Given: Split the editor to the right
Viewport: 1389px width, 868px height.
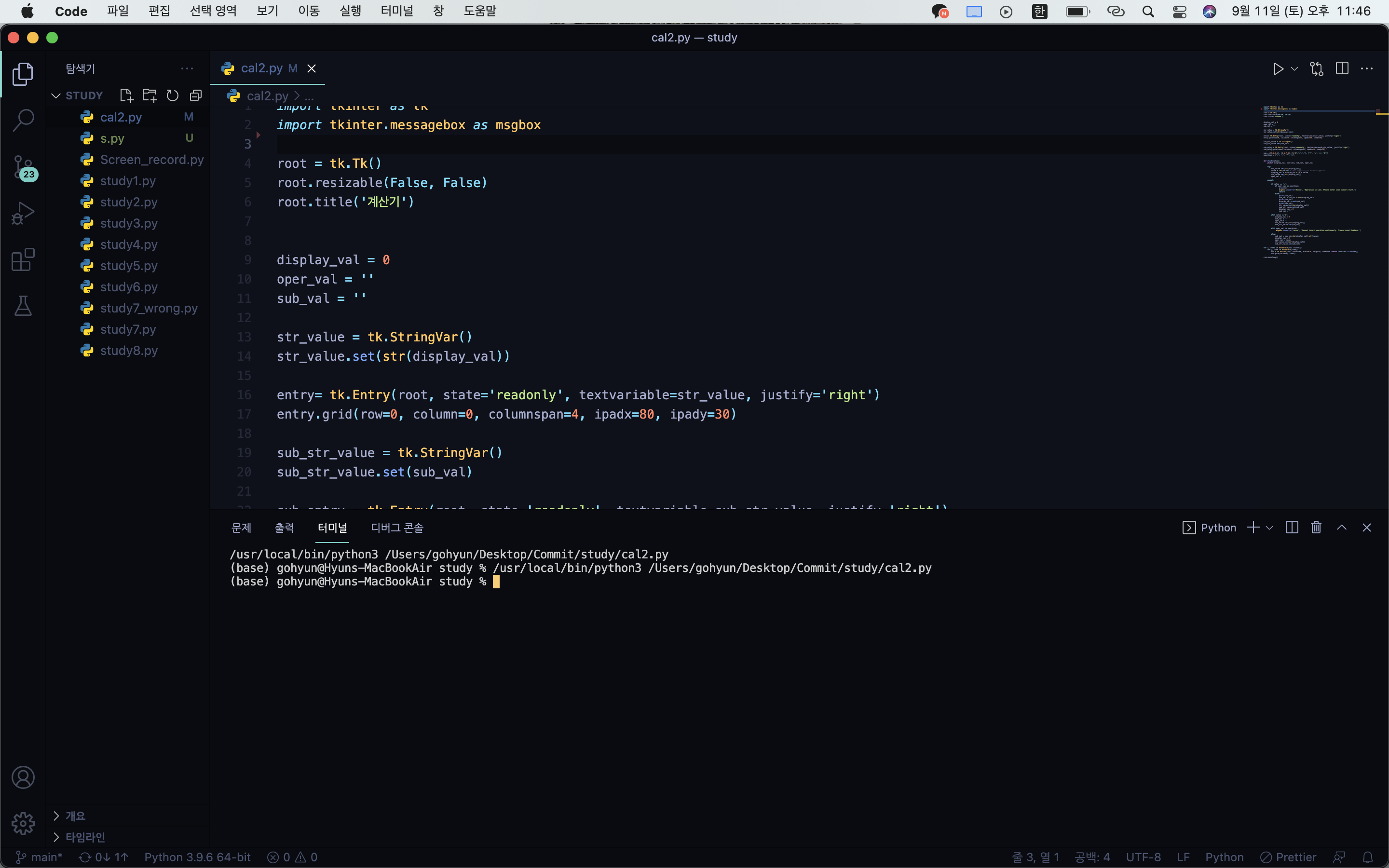Looking at the screenshot, I should [1342, 68].
